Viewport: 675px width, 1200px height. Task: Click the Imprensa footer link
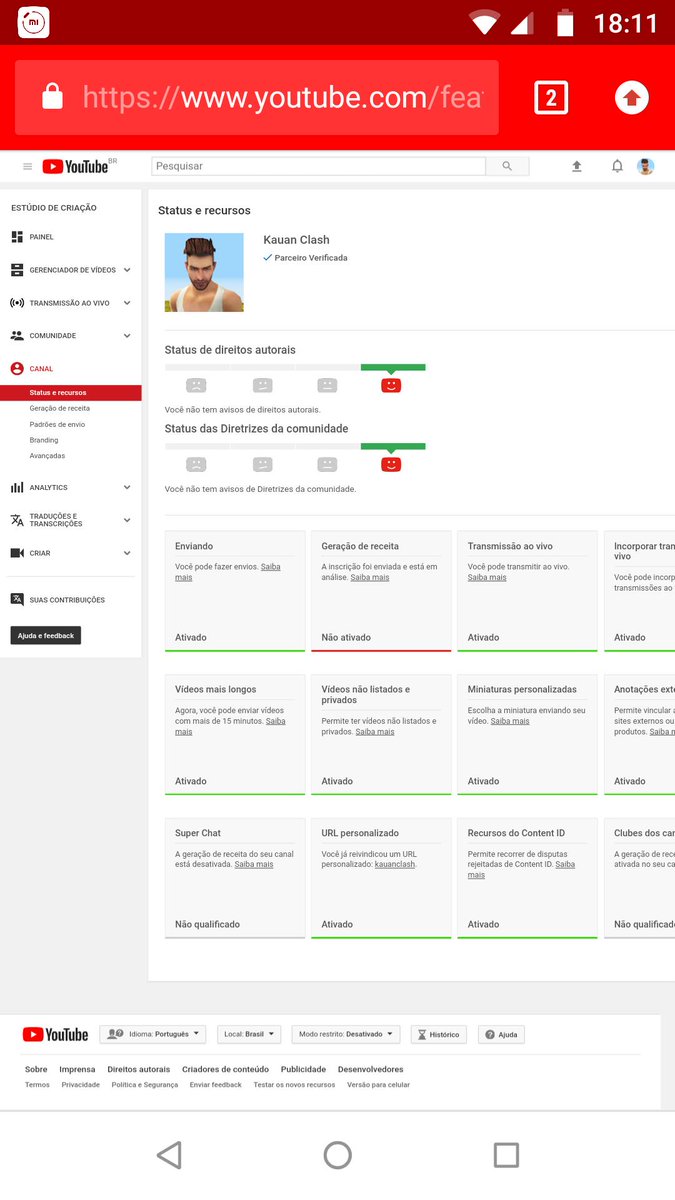point(77,1069)
